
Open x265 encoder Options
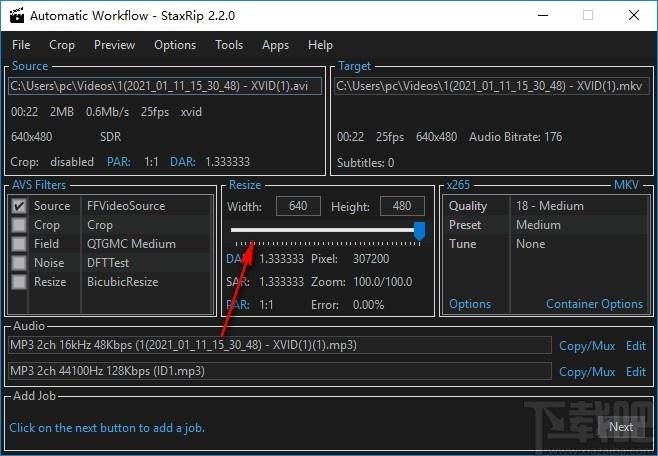(470, 304)
